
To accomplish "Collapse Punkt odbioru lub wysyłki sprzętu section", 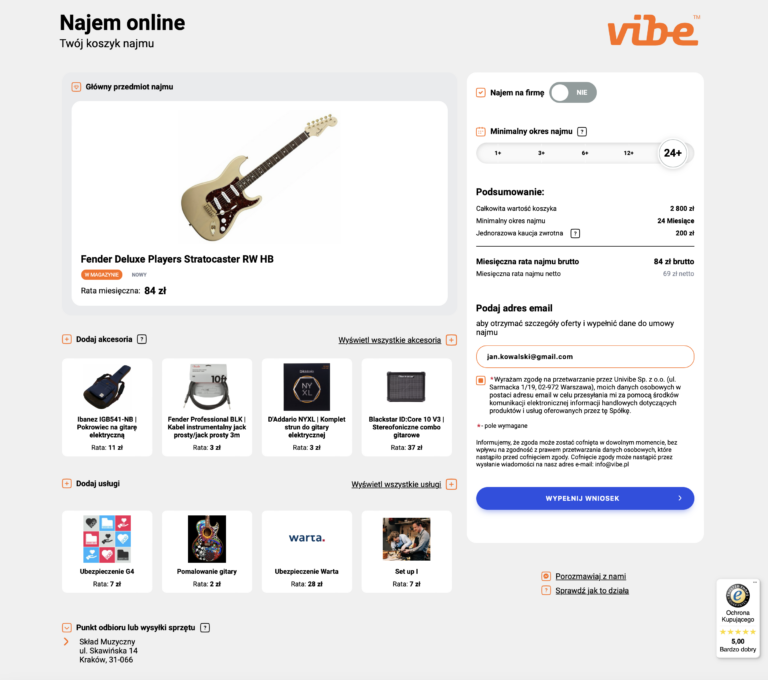I will pos(67,628).
